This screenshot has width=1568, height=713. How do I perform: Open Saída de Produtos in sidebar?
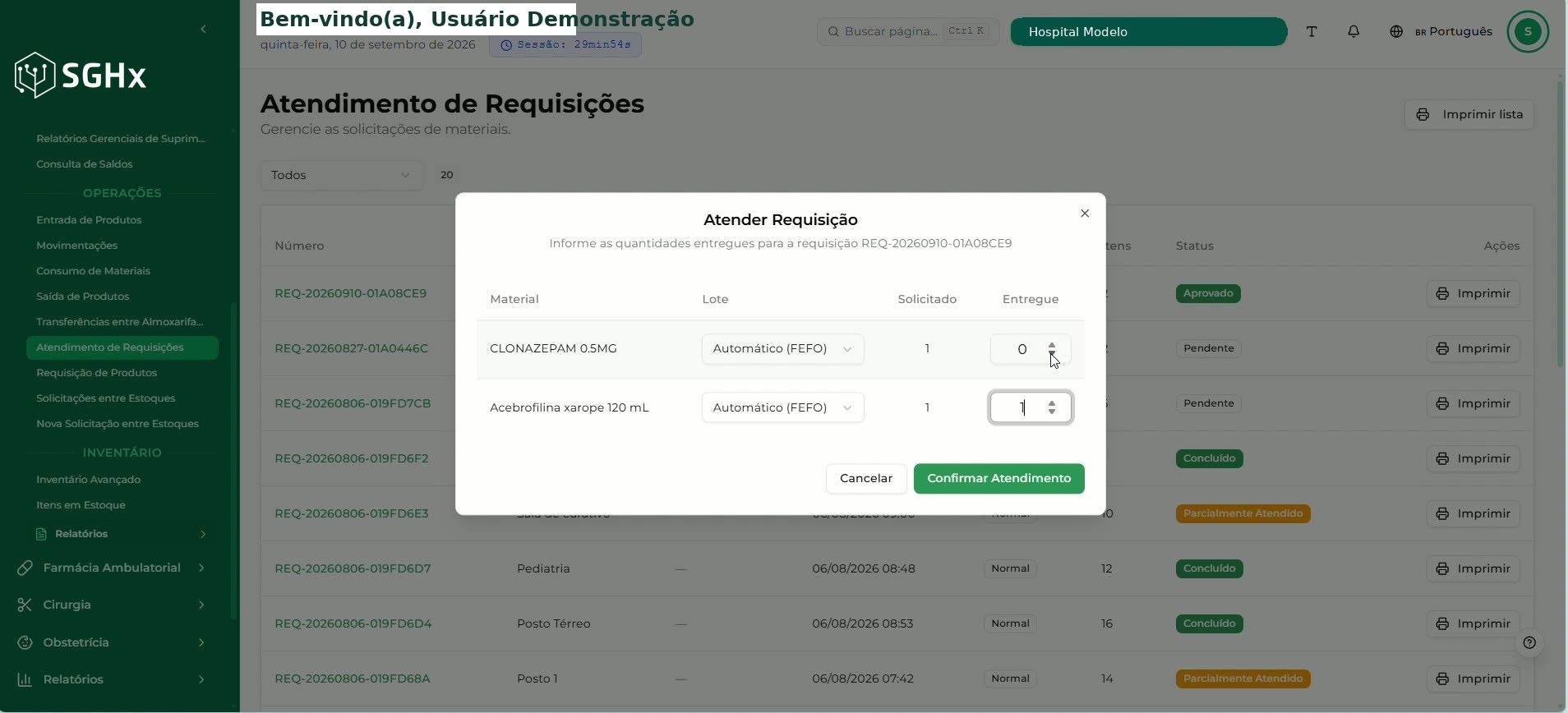(83, 297)
